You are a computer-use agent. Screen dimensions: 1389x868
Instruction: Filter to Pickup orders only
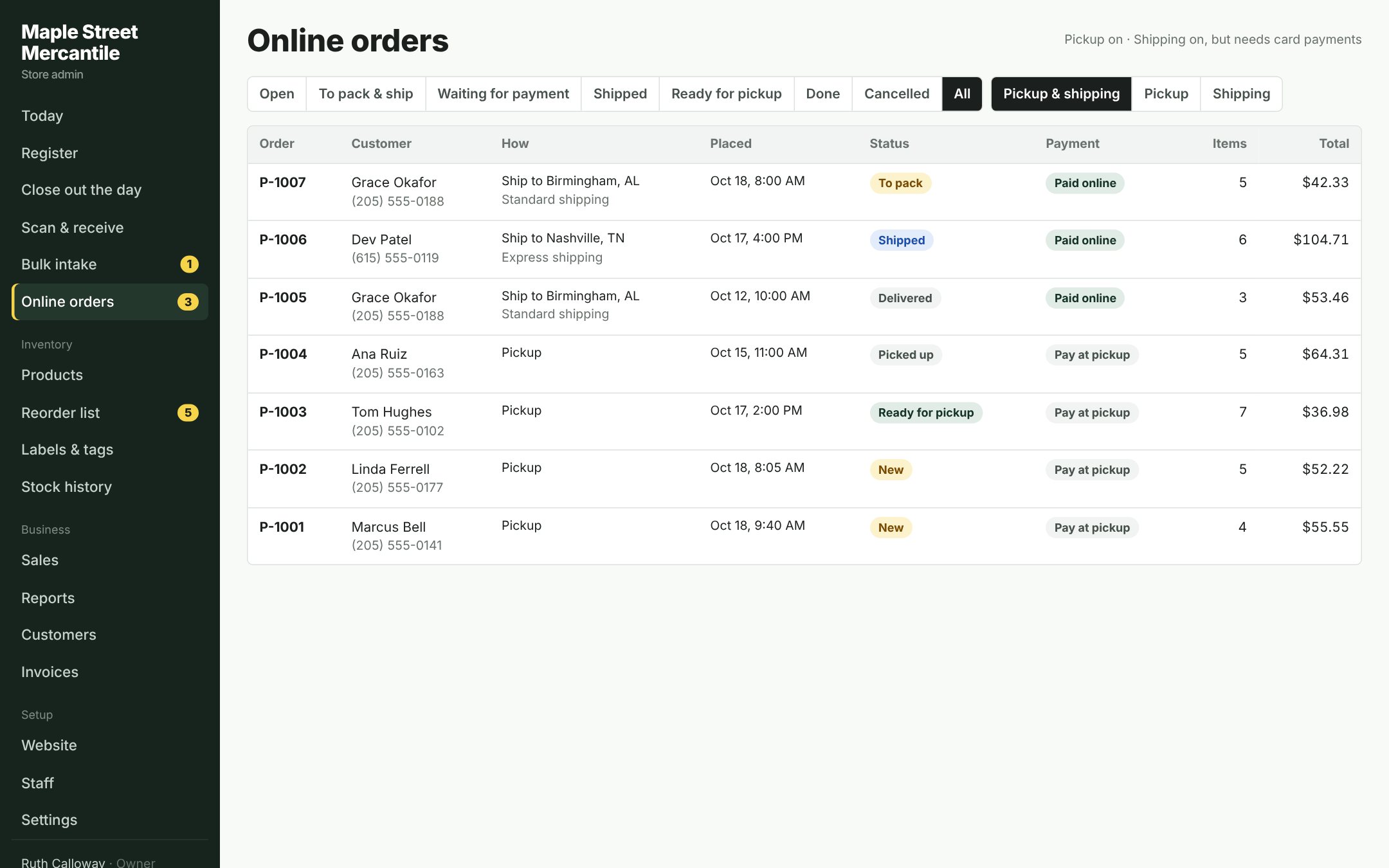[1167, 94]
